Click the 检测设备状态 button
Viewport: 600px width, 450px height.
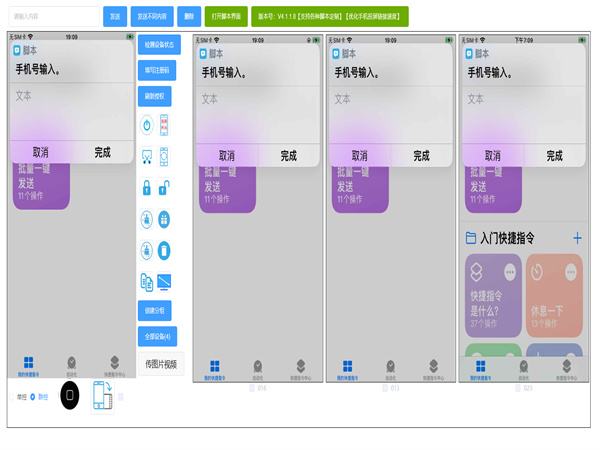click(x=158, y=45)
